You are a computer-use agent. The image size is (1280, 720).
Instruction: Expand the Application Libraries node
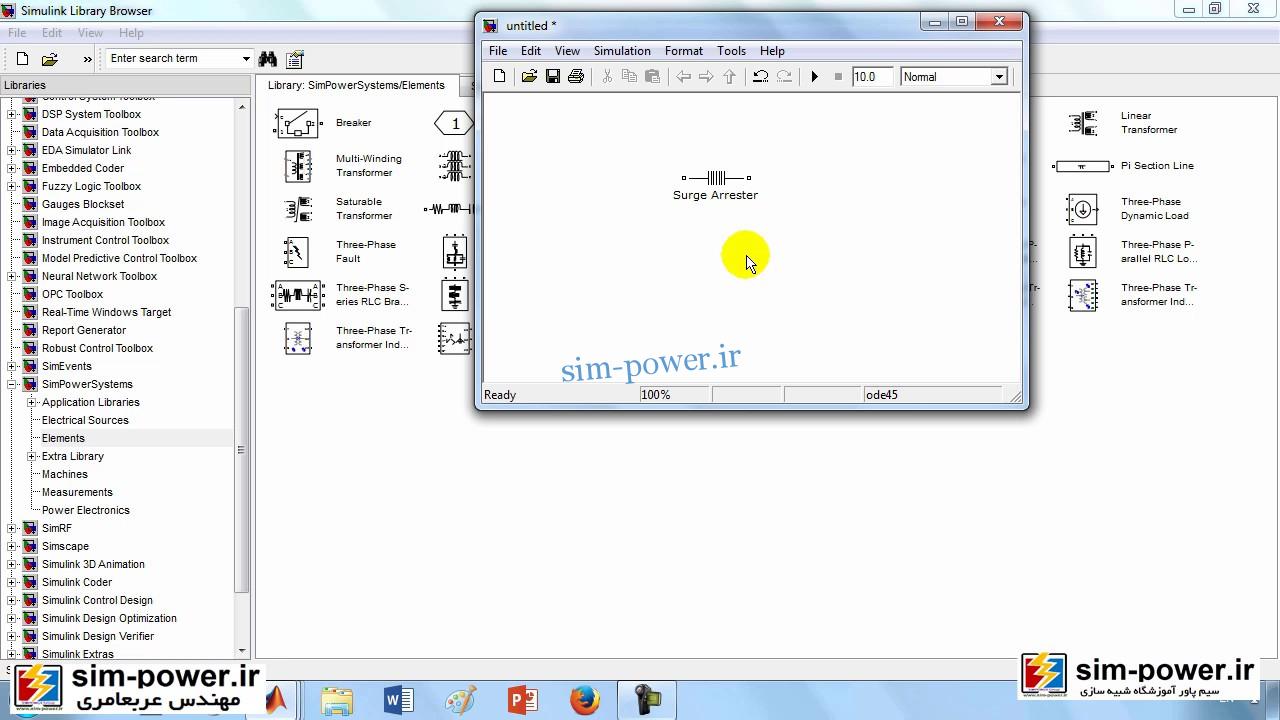pyautogui.click(x=32, y=402)
